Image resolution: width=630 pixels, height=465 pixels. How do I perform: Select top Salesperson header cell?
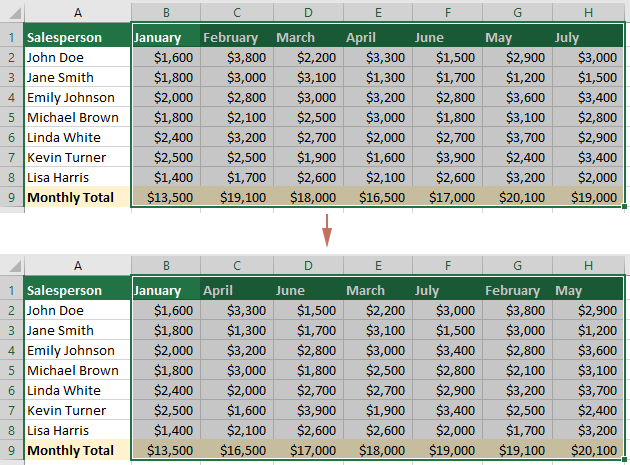pos(78,37)
